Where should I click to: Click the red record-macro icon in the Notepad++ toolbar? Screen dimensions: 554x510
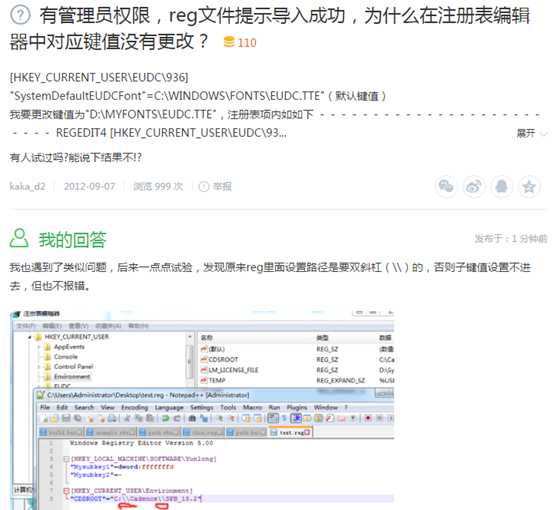click(368, 419)
